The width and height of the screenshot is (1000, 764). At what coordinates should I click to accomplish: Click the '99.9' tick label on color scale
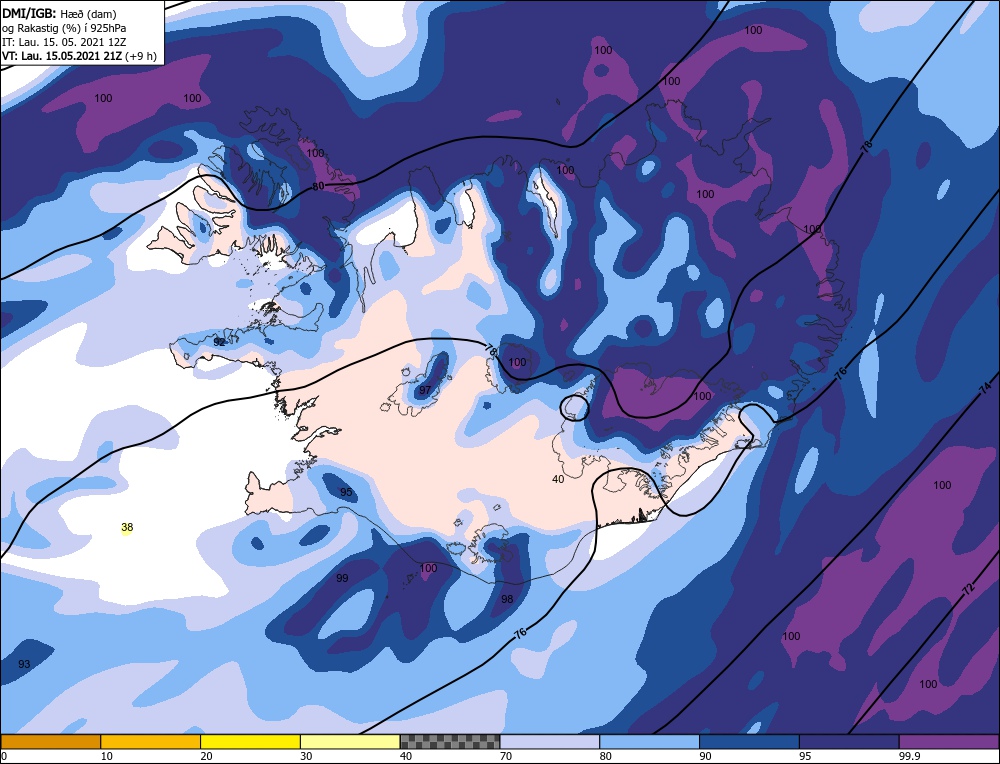pyautogui.click(x=908, y=756)
